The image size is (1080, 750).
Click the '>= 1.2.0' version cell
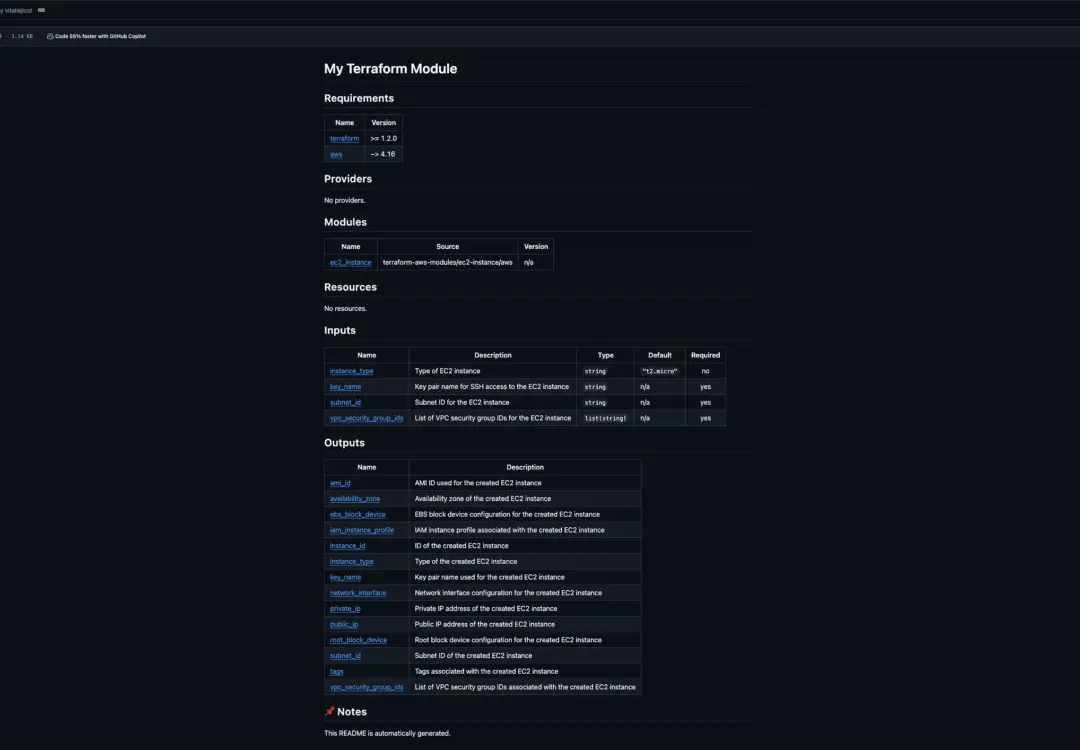click(x=384, y=138)
